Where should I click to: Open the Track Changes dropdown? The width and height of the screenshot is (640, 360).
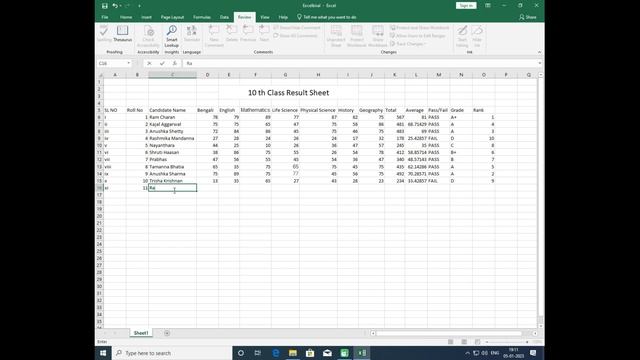coord(408,44)
